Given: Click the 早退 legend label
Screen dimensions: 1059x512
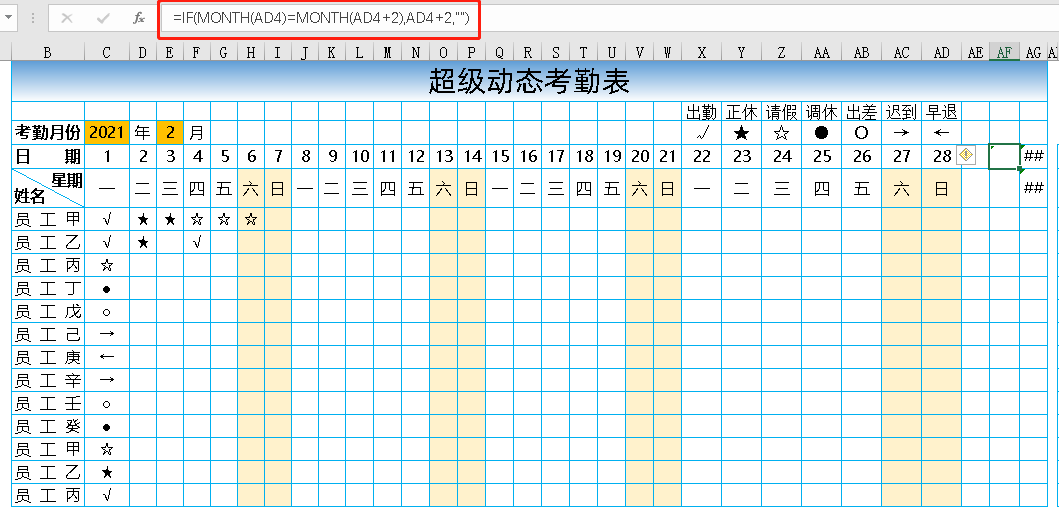Looking at the screenshot, I should (x=941, y=111).
